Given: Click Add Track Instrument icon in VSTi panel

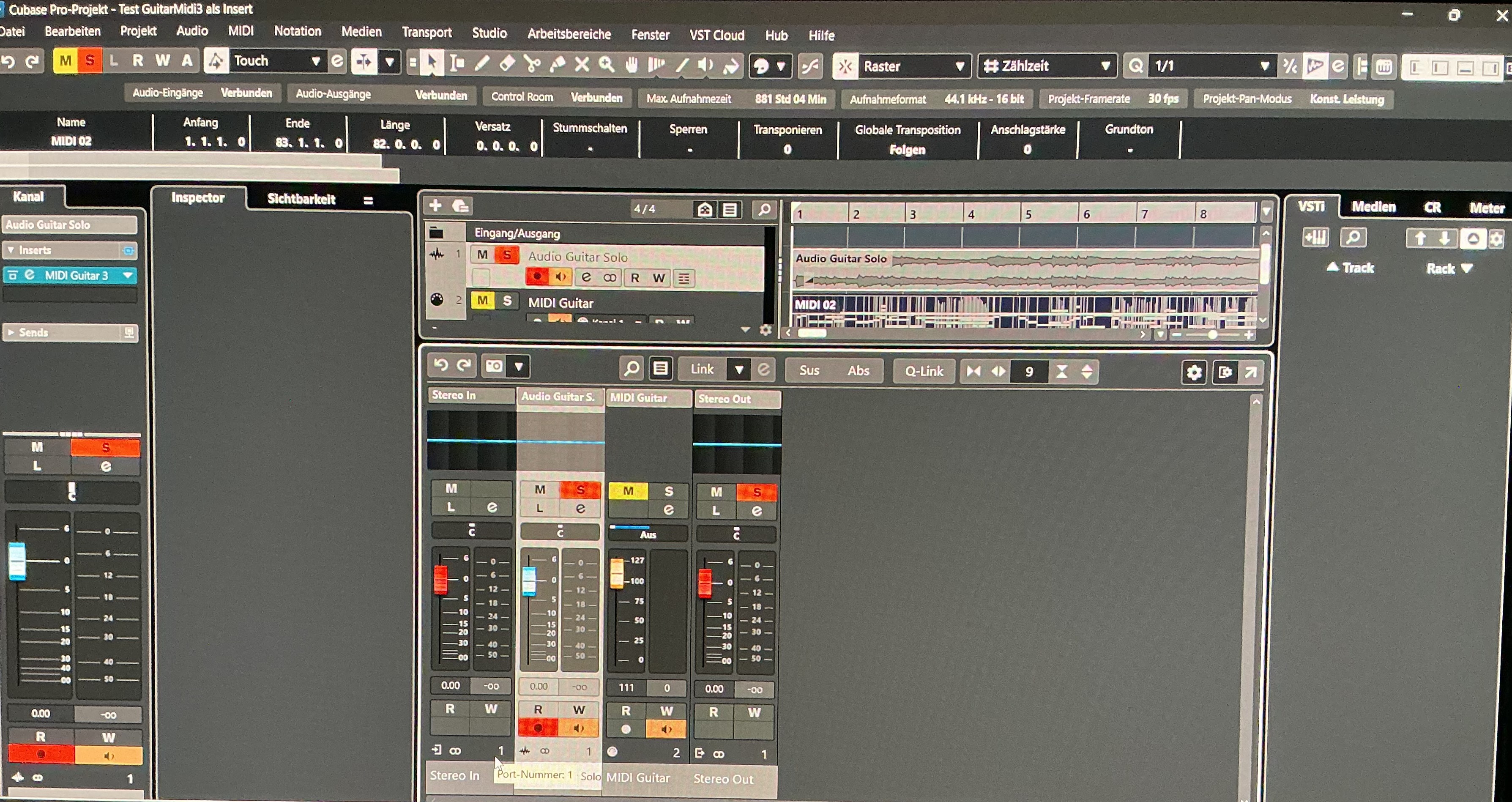Looking at the screenshot, I should (x=1315, y=238).
